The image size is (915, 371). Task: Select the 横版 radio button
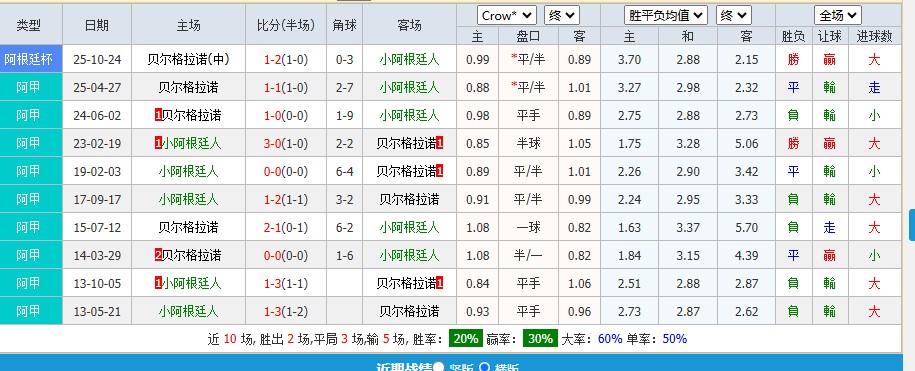(x=484, y=368)
